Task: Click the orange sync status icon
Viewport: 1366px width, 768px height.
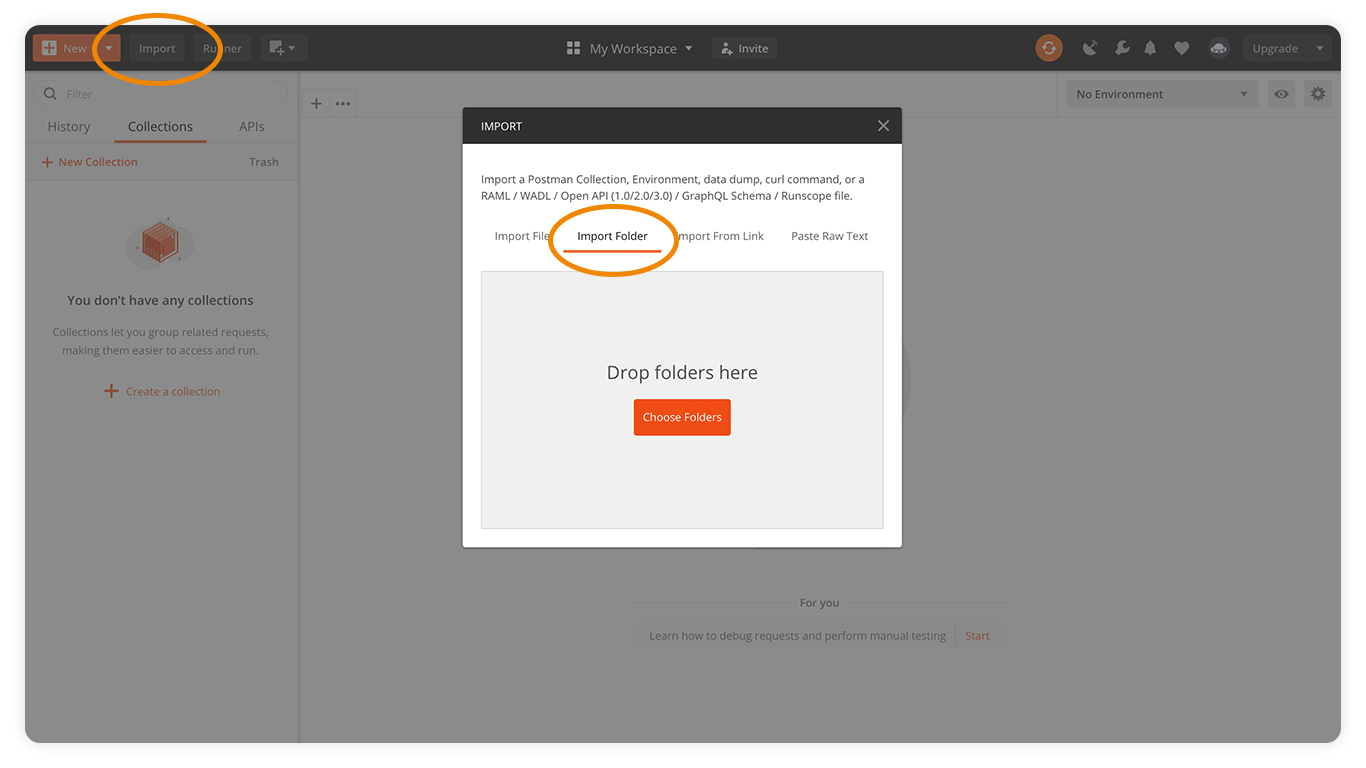Action: (1049, 48)
